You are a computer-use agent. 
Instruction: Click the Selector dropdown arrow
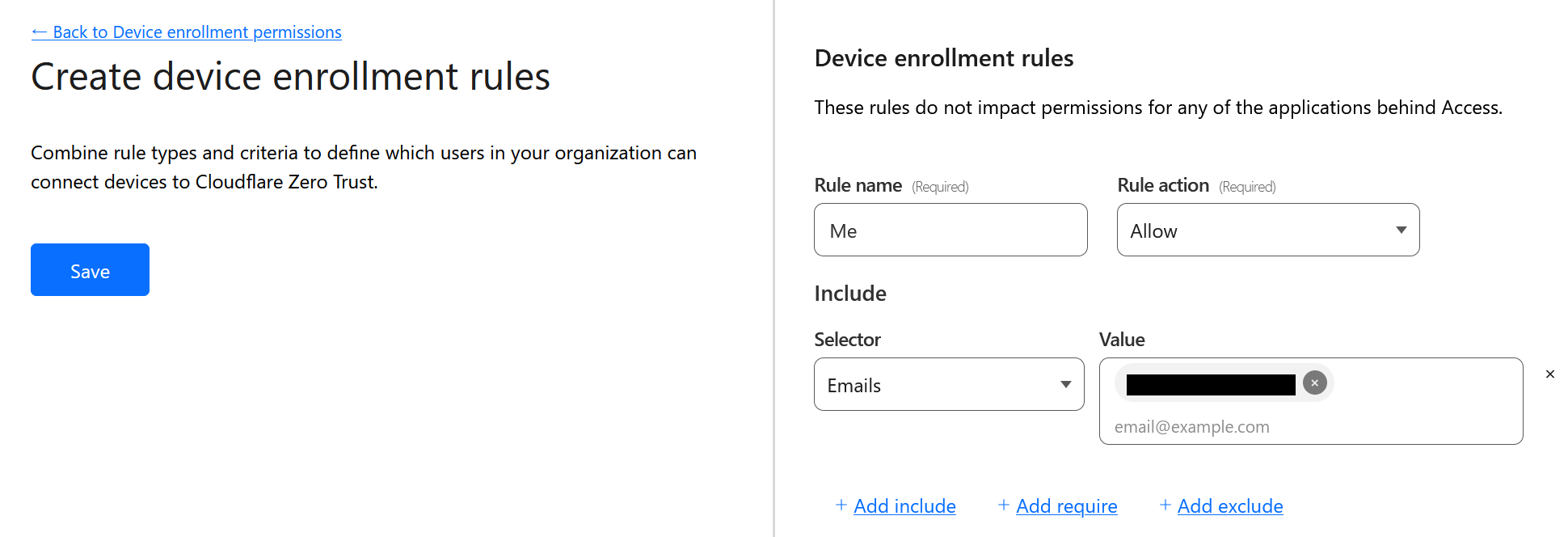[1065, 385]
